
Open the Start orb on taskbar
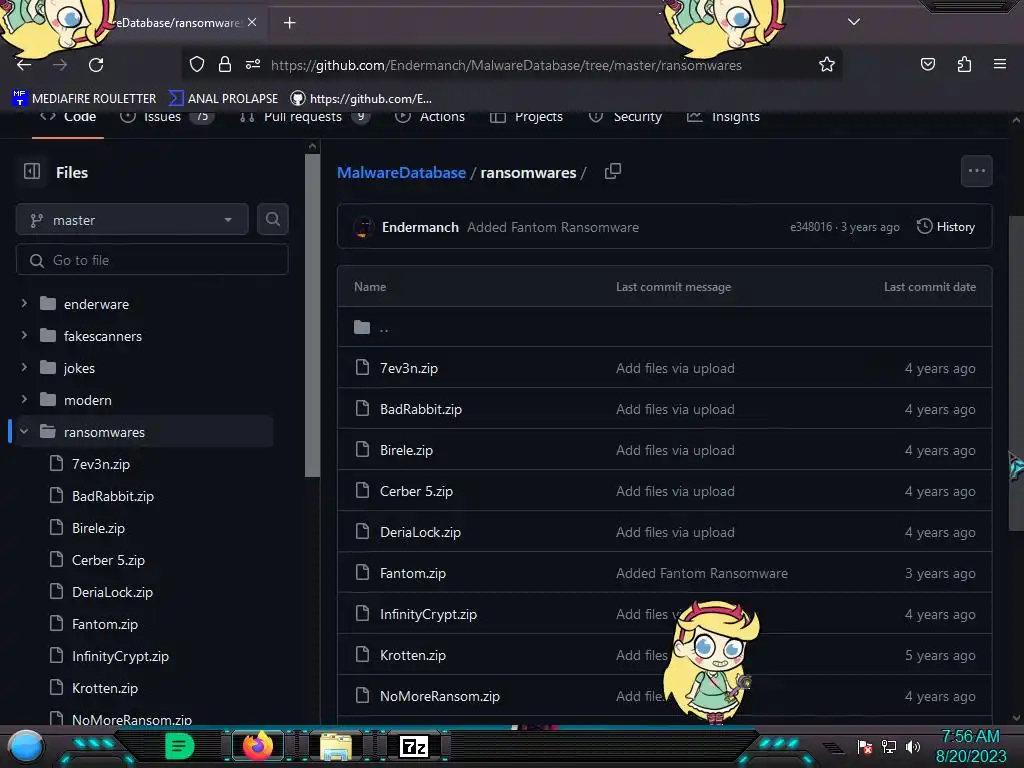(x=25, y=746)
